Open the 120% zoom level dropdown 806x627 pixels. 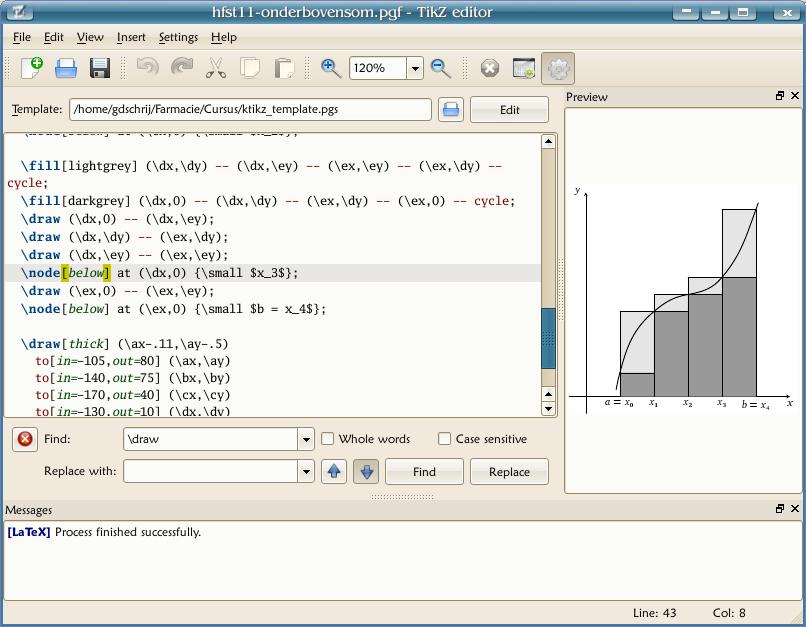[x=414, y=68]
